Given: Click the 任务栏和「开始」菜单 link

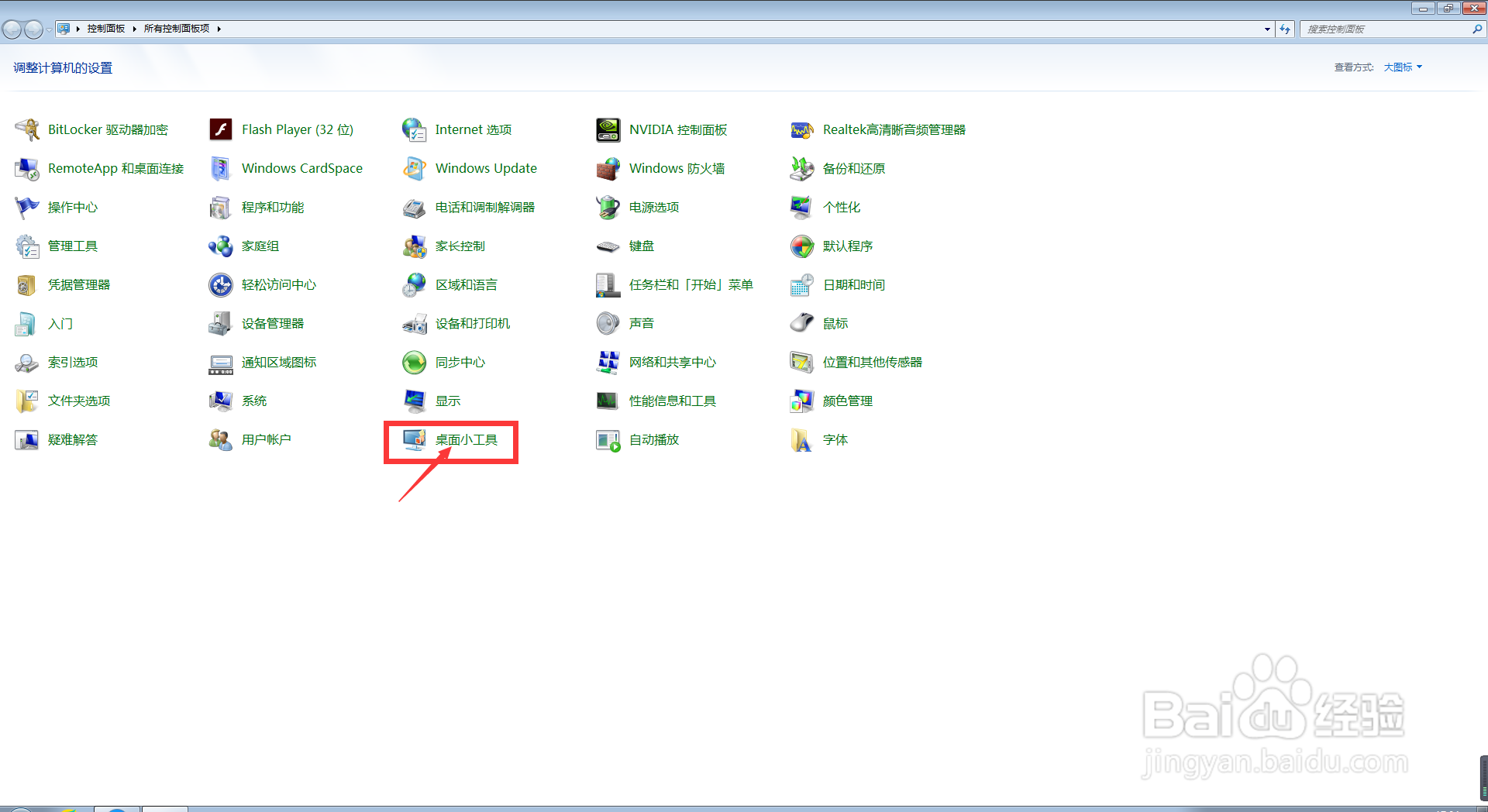Looking at the screenshot, I should 691,284.
